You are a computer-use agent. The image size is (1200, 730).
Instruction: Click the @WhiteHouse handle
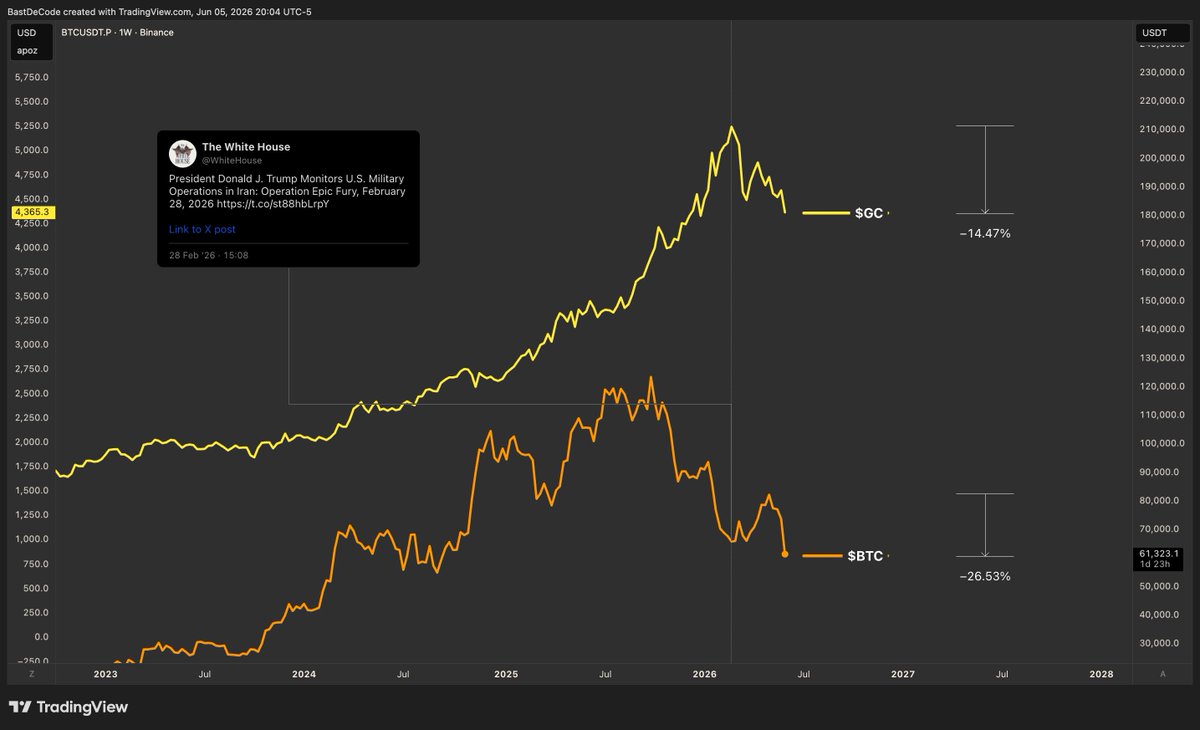click(232, 160)
